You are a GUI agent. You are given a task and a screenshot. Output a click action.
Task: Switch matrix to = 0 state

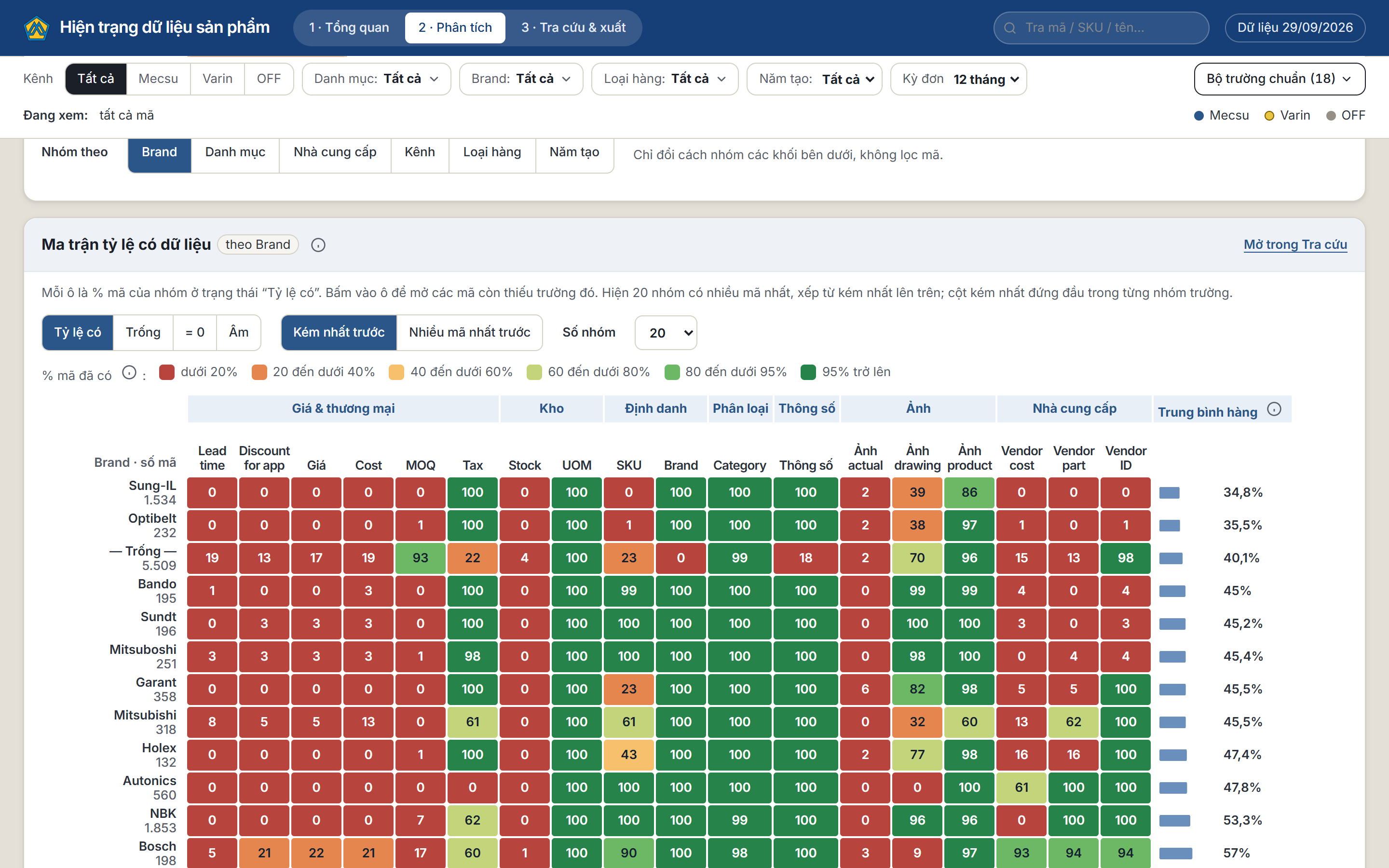pyautogui.click(x=194, y=332)
